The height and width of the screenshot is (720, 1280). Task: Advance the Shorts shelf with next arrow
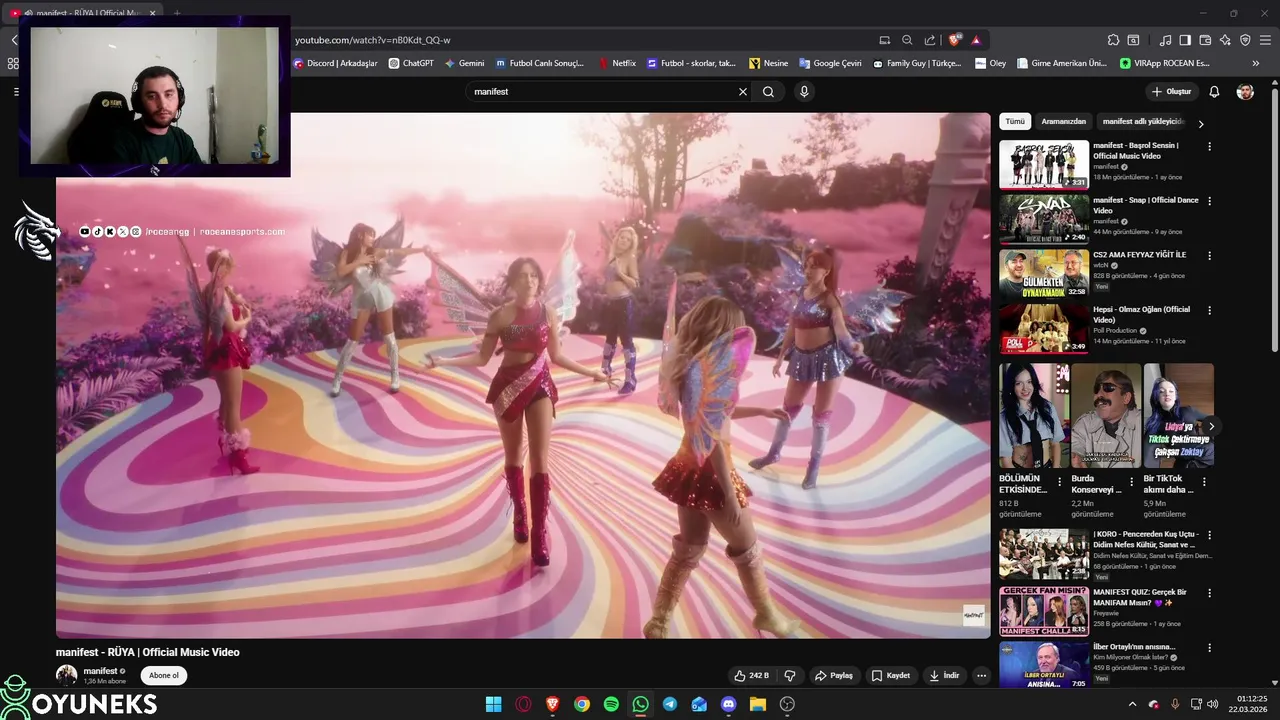click(1211, 426)
